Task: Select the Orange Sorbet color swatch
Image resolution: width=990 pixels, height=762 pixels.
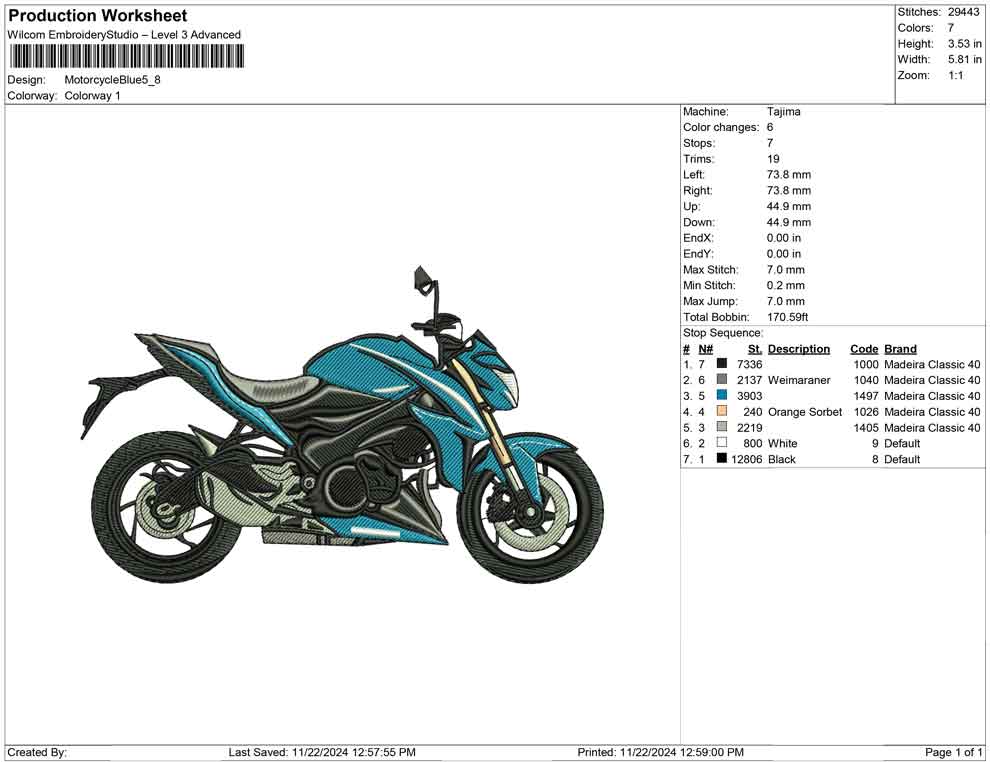Action: [x=721, y=411]
